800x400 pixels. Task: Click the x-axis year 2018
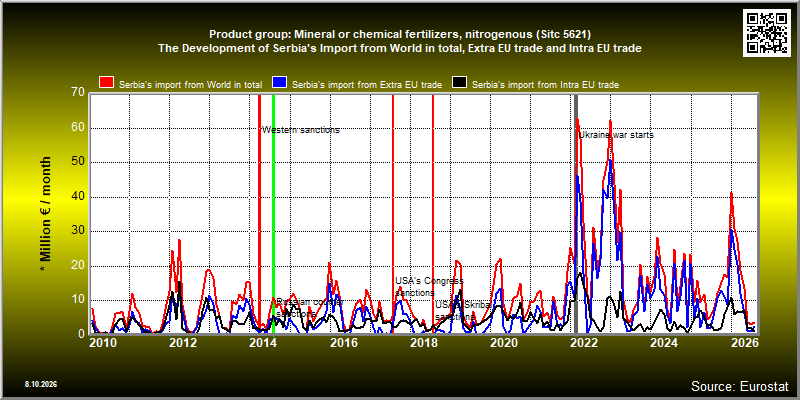click(x=424, y=344)
